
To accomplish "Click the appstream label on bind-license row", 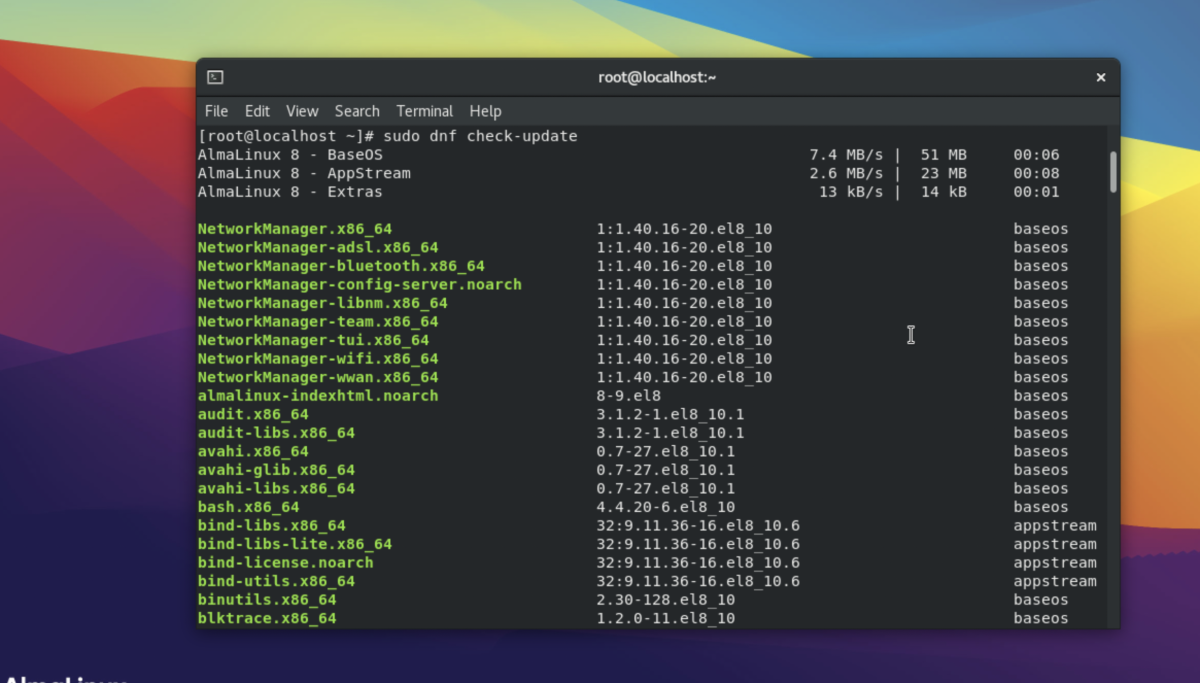I will click(x=1054, y=563).
